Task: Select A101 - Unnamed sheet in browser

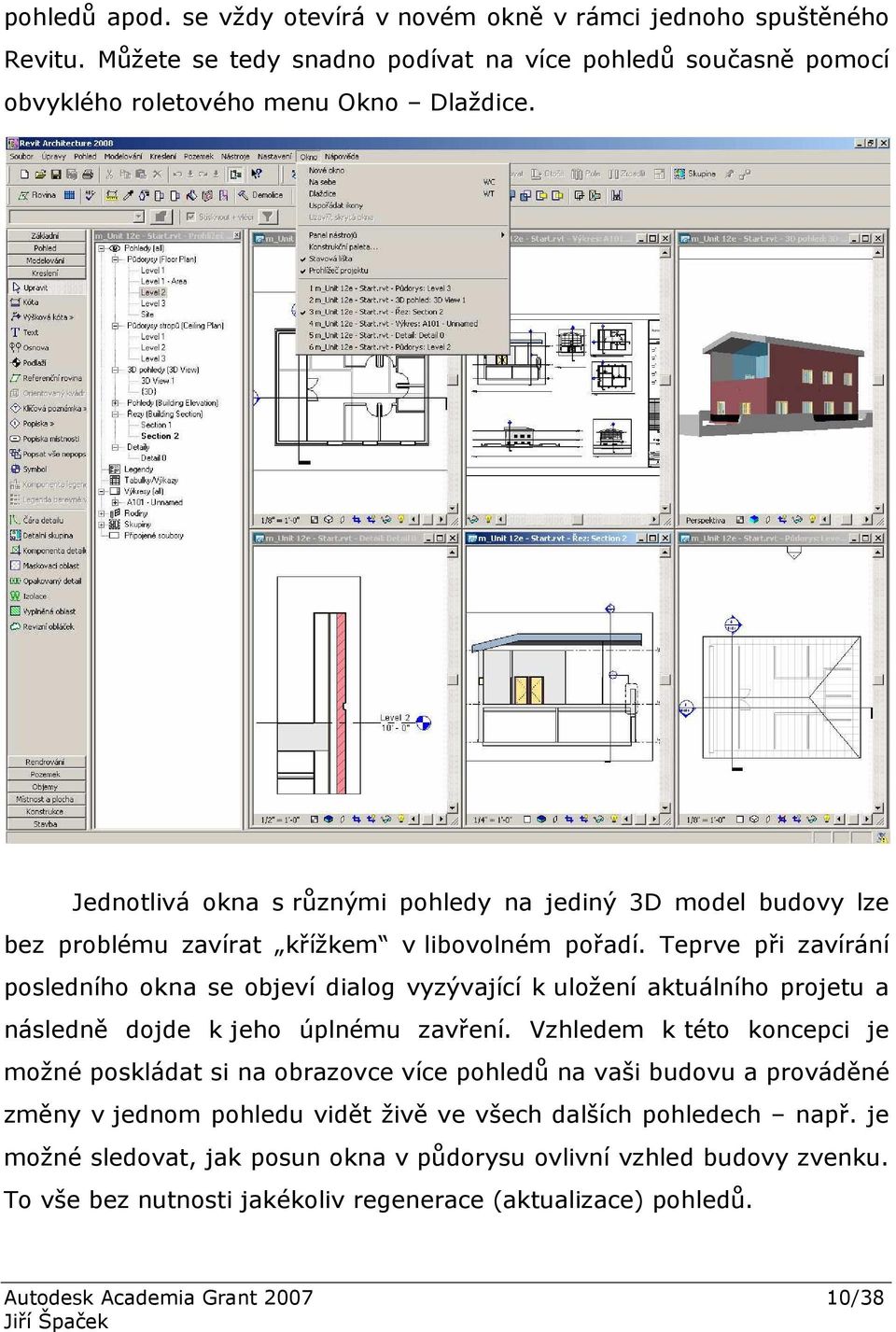Action: pyautogui.click(x=154, y=502)
